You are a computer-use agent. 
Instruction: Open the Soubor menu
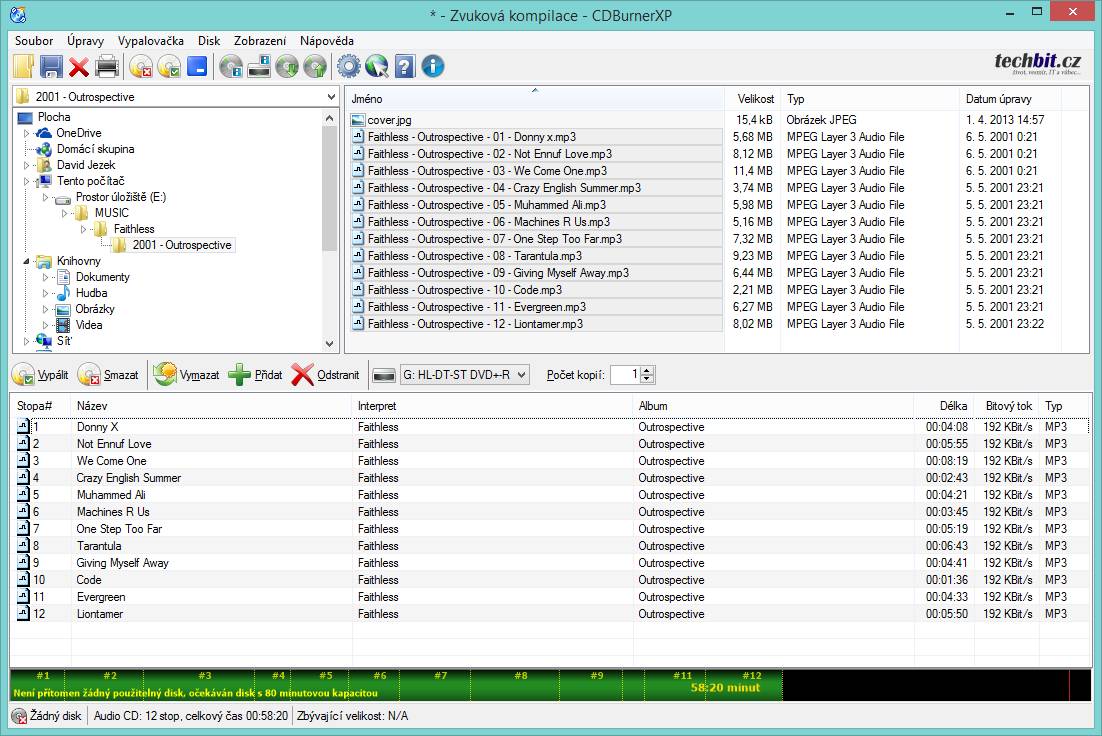[x=34, y=41]
